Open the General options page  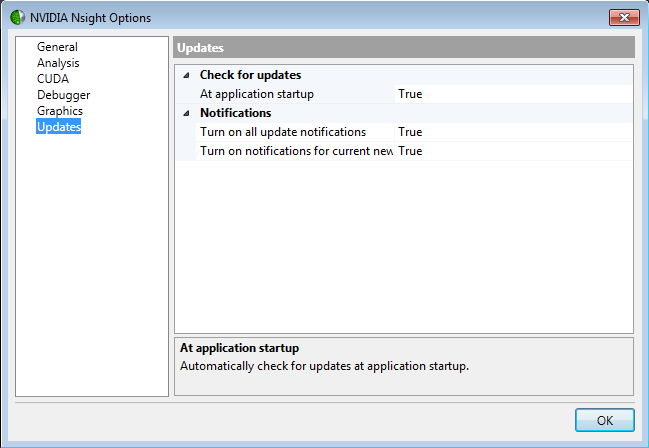(57, 47)
